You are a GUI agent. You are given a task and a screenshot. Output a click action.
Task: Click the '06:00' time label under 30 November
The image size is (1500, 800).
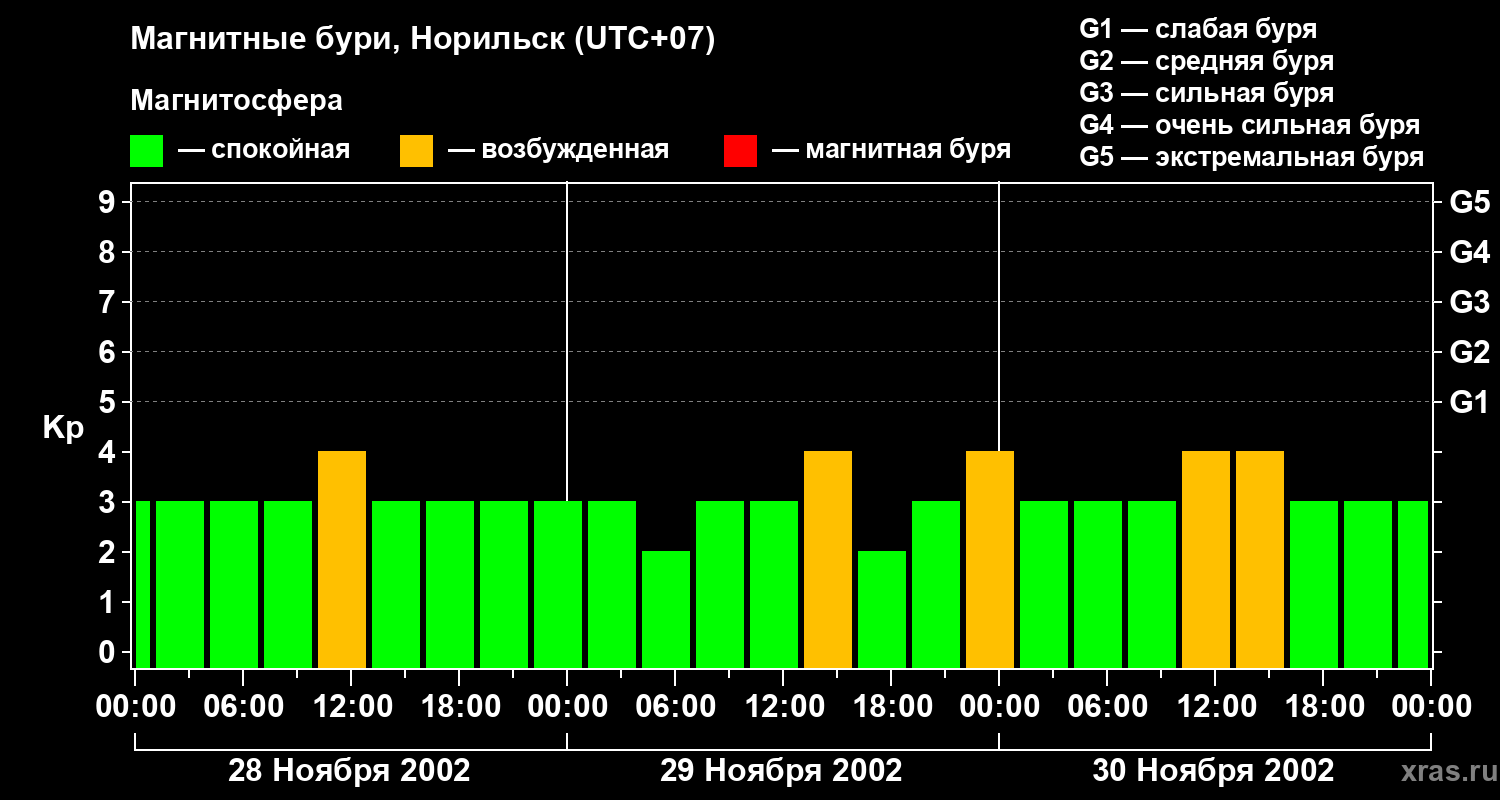[1107, 707]
